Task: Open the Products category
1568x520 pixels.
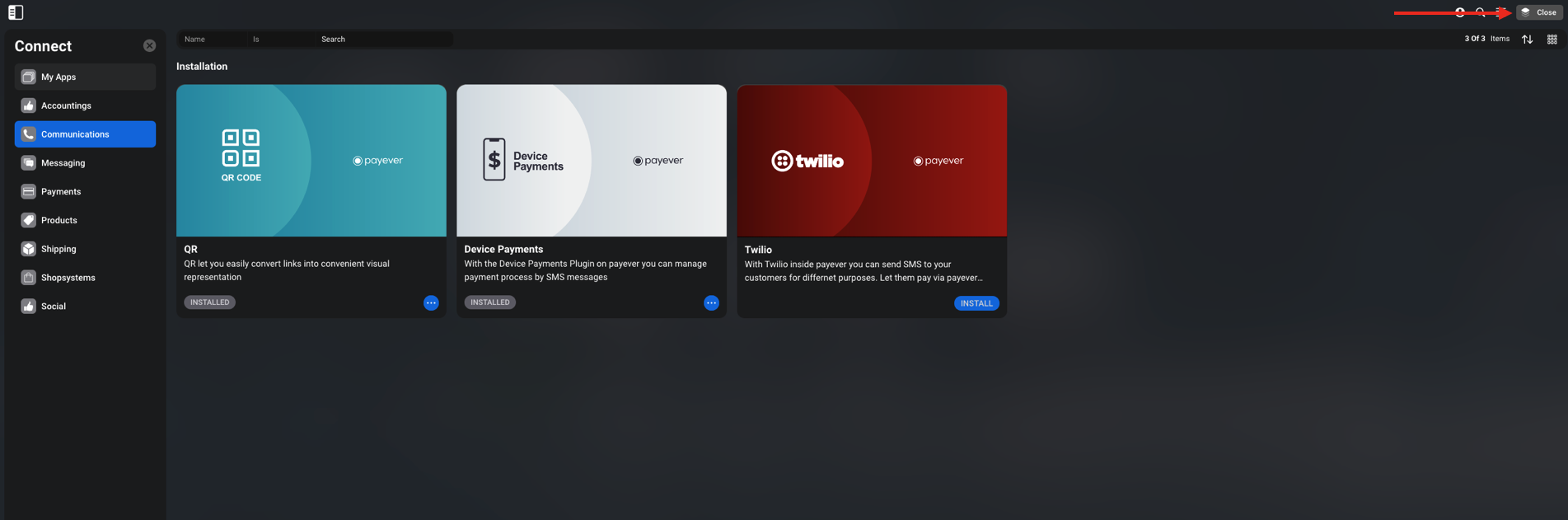Action: tap(85, 220)
